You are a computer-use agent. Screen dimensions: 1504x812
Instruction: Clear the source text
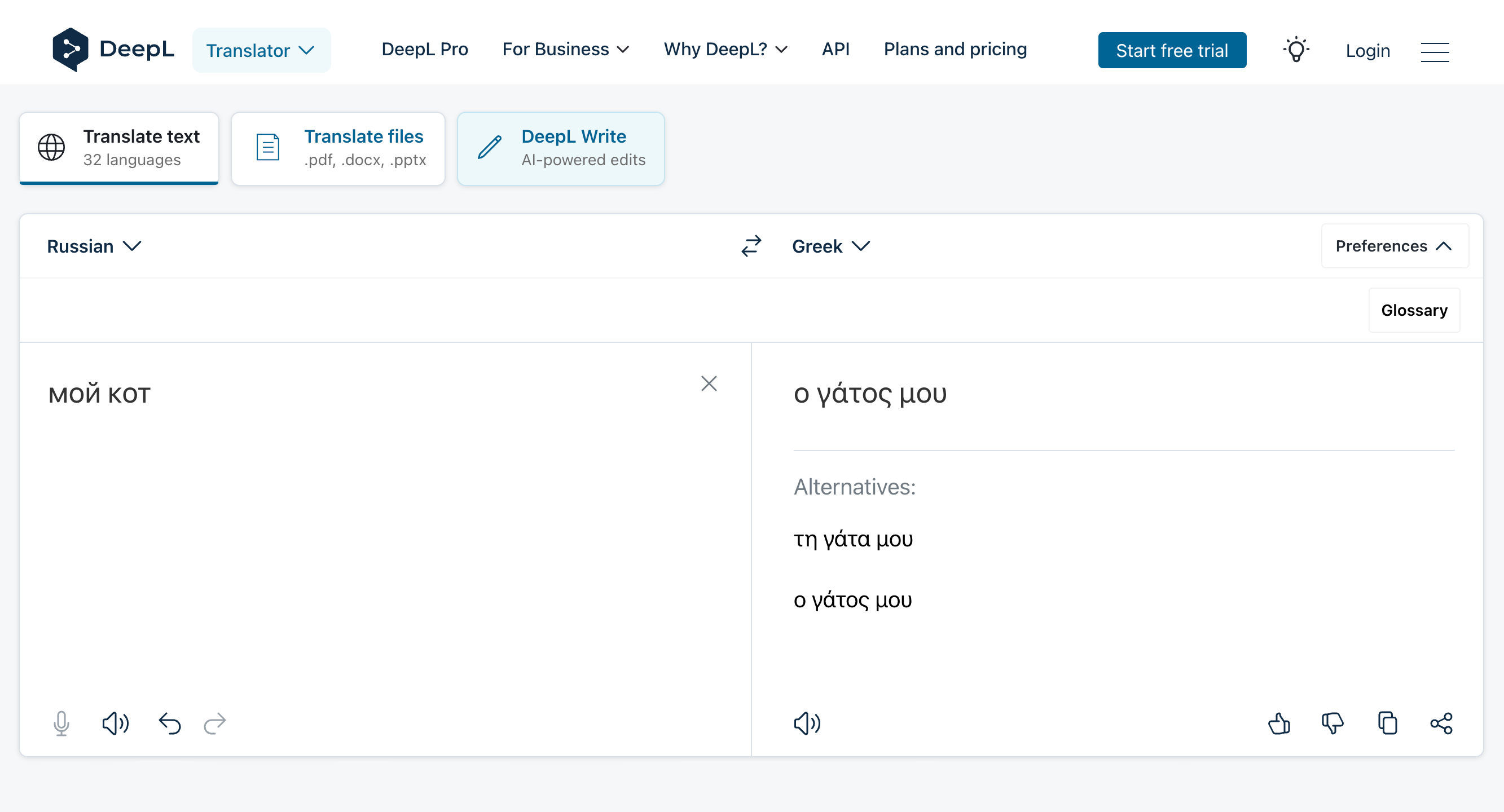[709, 383]
